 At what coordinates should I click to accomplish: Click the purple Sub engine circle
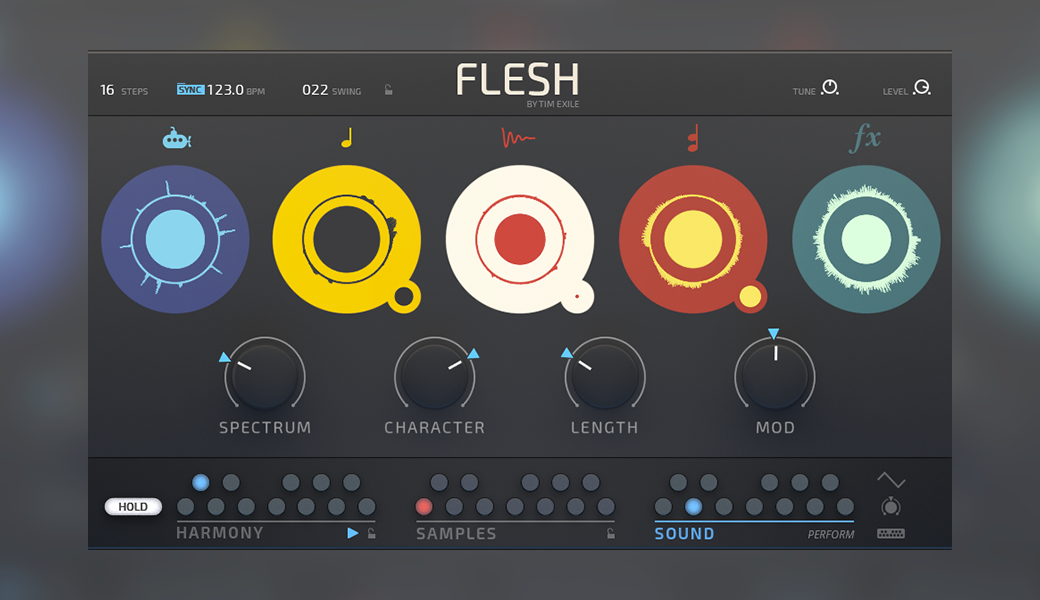click(175, 239)
